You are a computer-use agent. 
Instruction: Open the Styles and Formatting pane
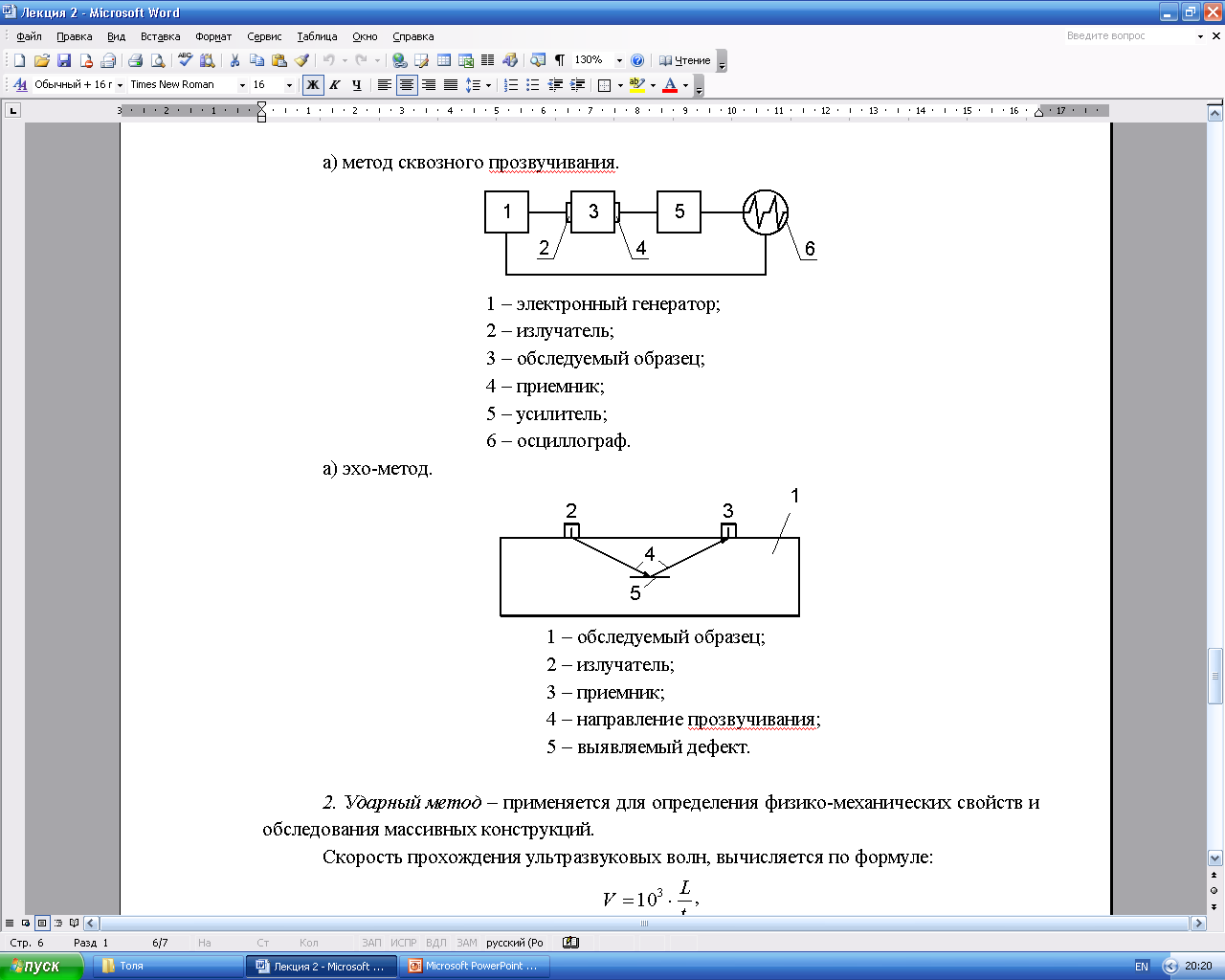pos(19,85)
